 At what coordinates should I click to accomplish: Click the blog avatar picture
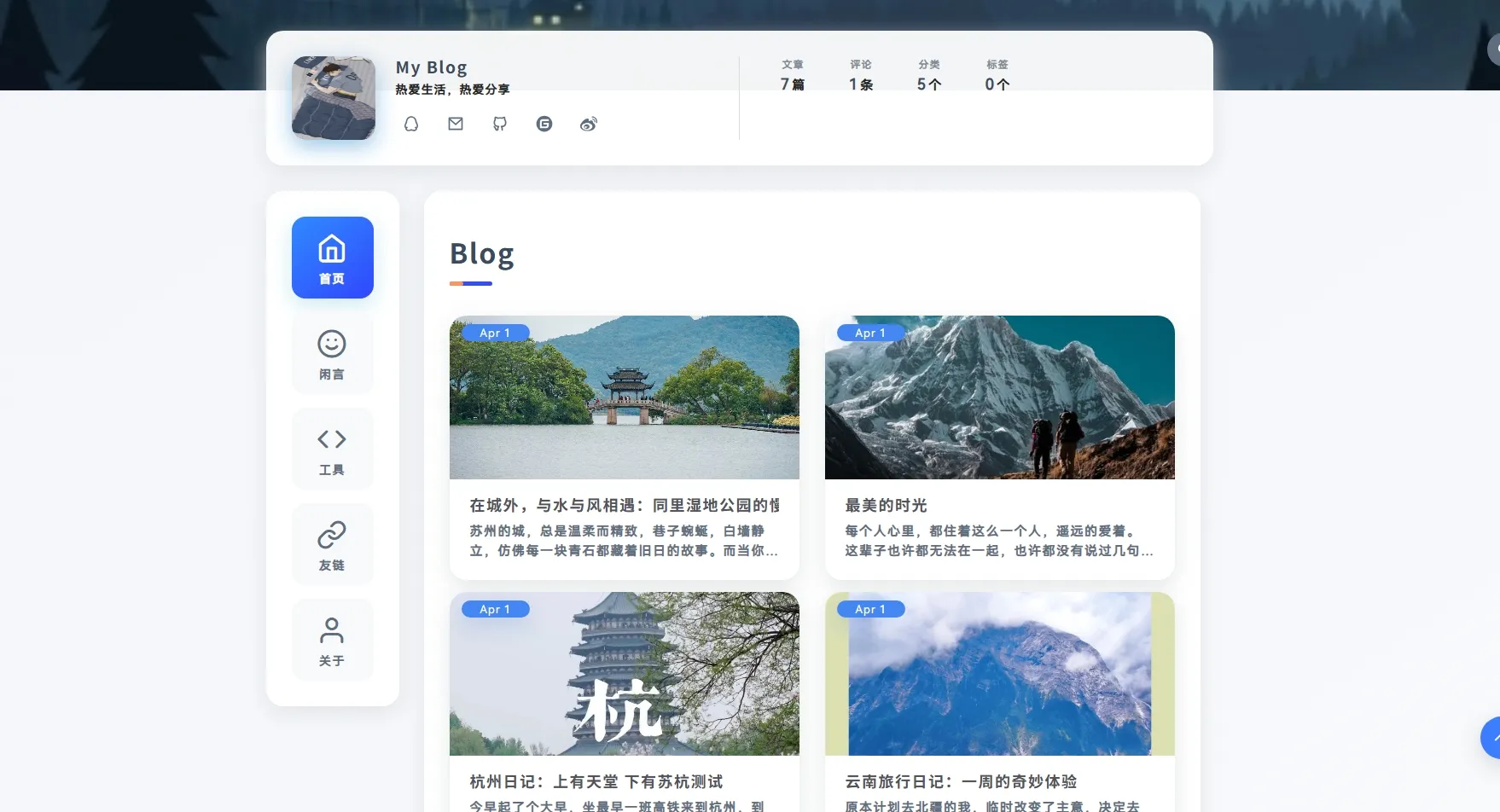pyautogui.click(x=334, y=98)
